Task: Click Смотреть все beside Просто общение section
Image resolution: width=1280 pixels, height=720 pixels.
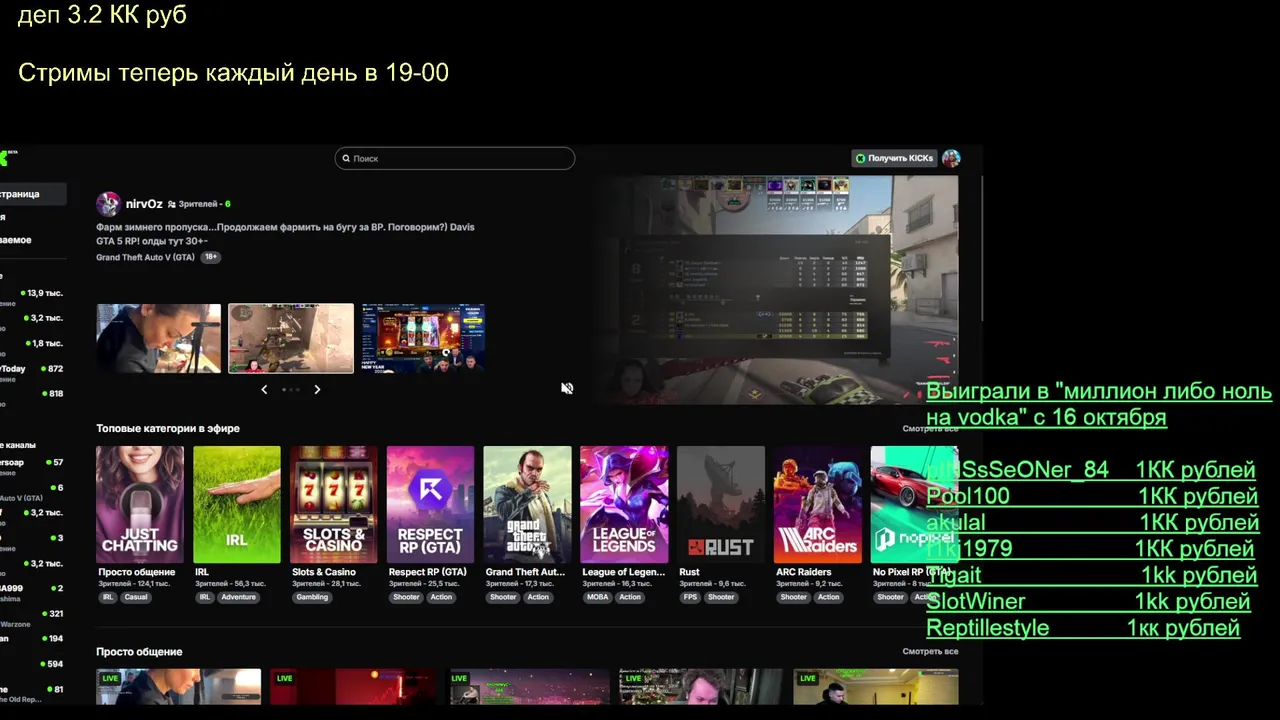Action: coord(930,652)
